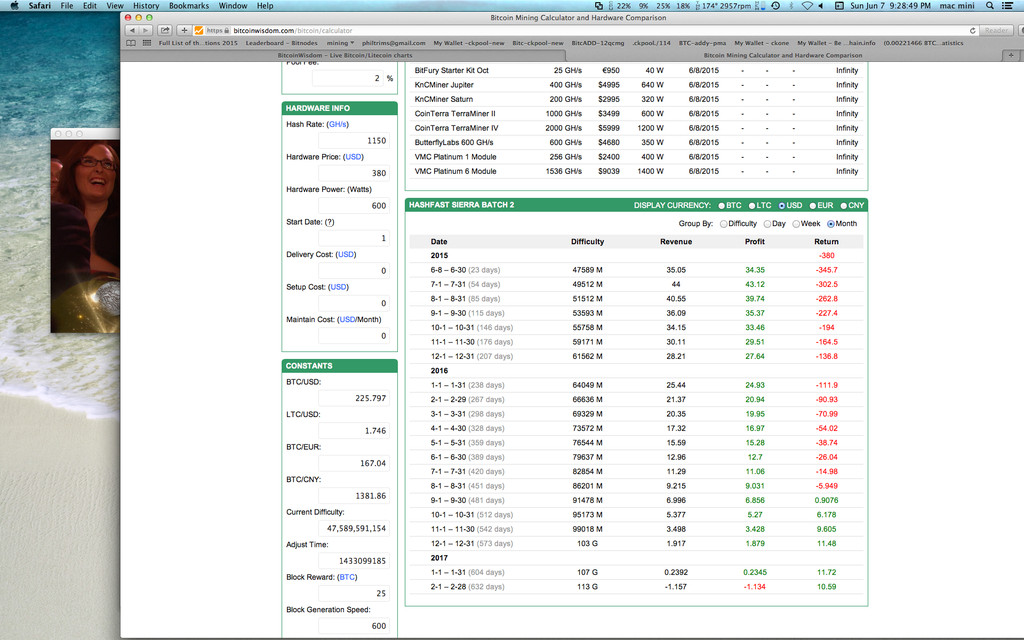1024x640 pixels.
Task: Click the Difficulty column header
Action: coord(587,242)
